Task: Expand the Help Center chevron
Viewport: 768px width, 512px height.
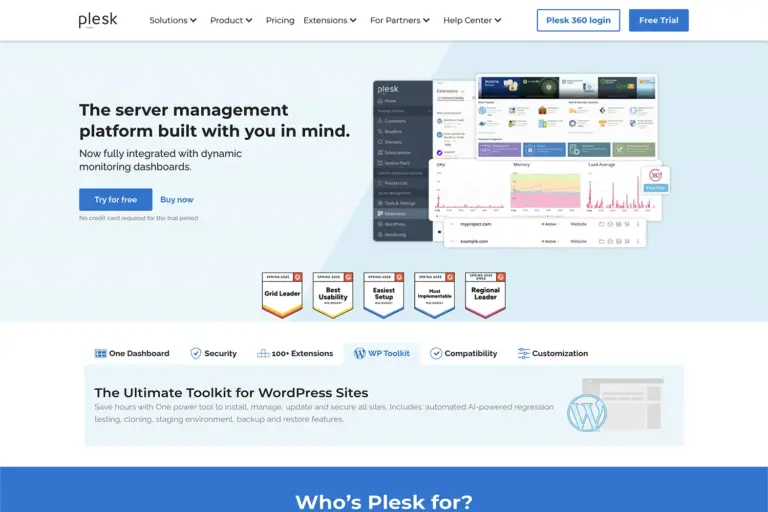Action: [x=498, y=20]
